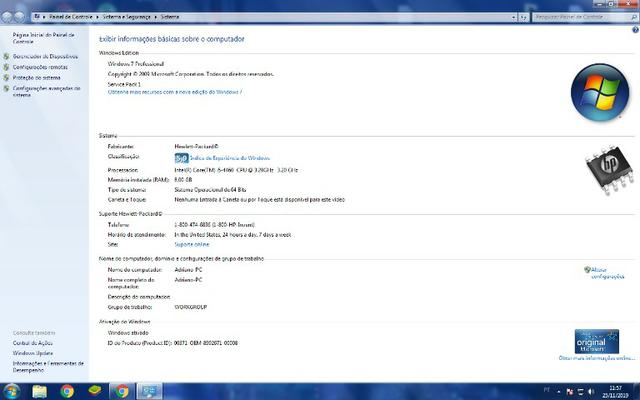
Task: Select the 8,00 GB RAM value
Action: (183, 180)
